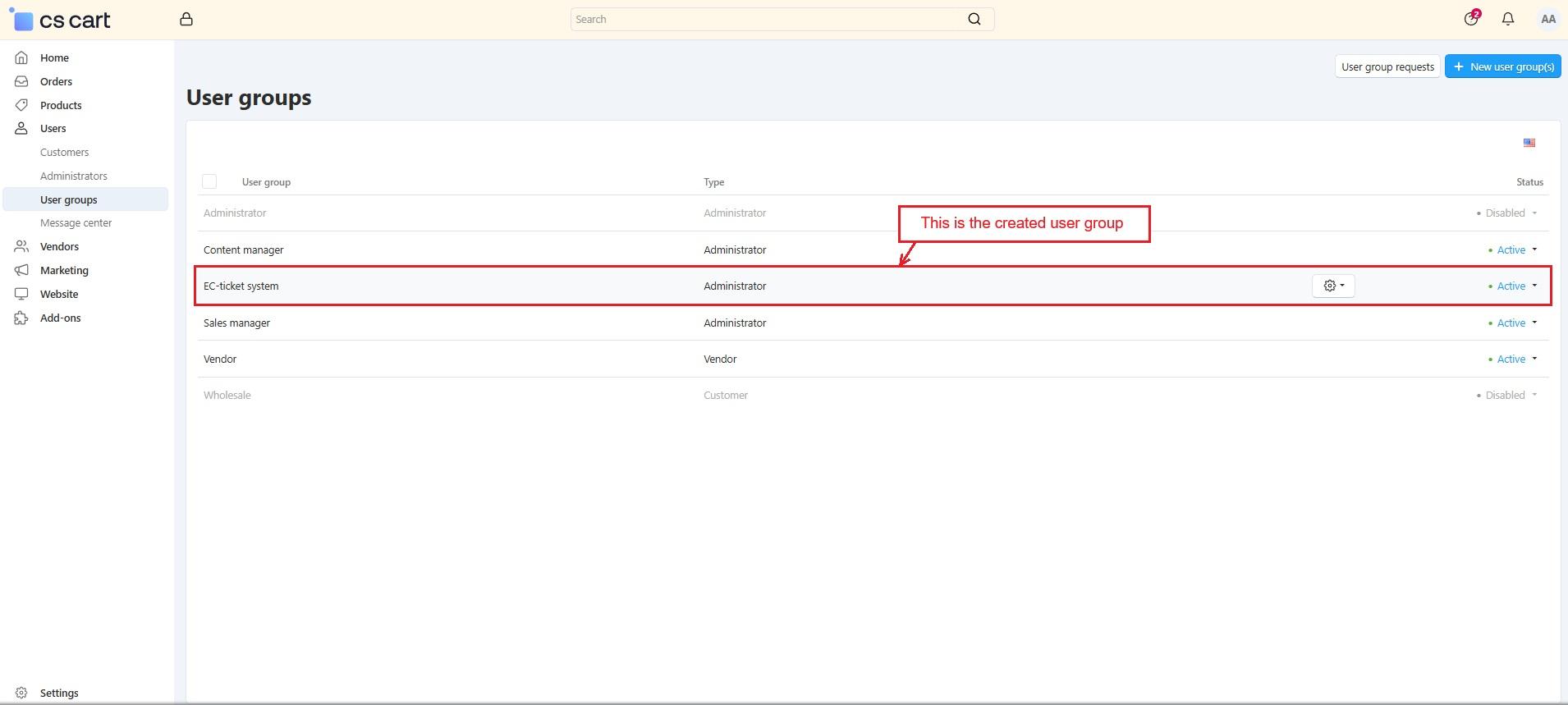Click the CS-Cart logo
Image resolution: width=1568 pixels, height=705 pixels.
(61, 20)
